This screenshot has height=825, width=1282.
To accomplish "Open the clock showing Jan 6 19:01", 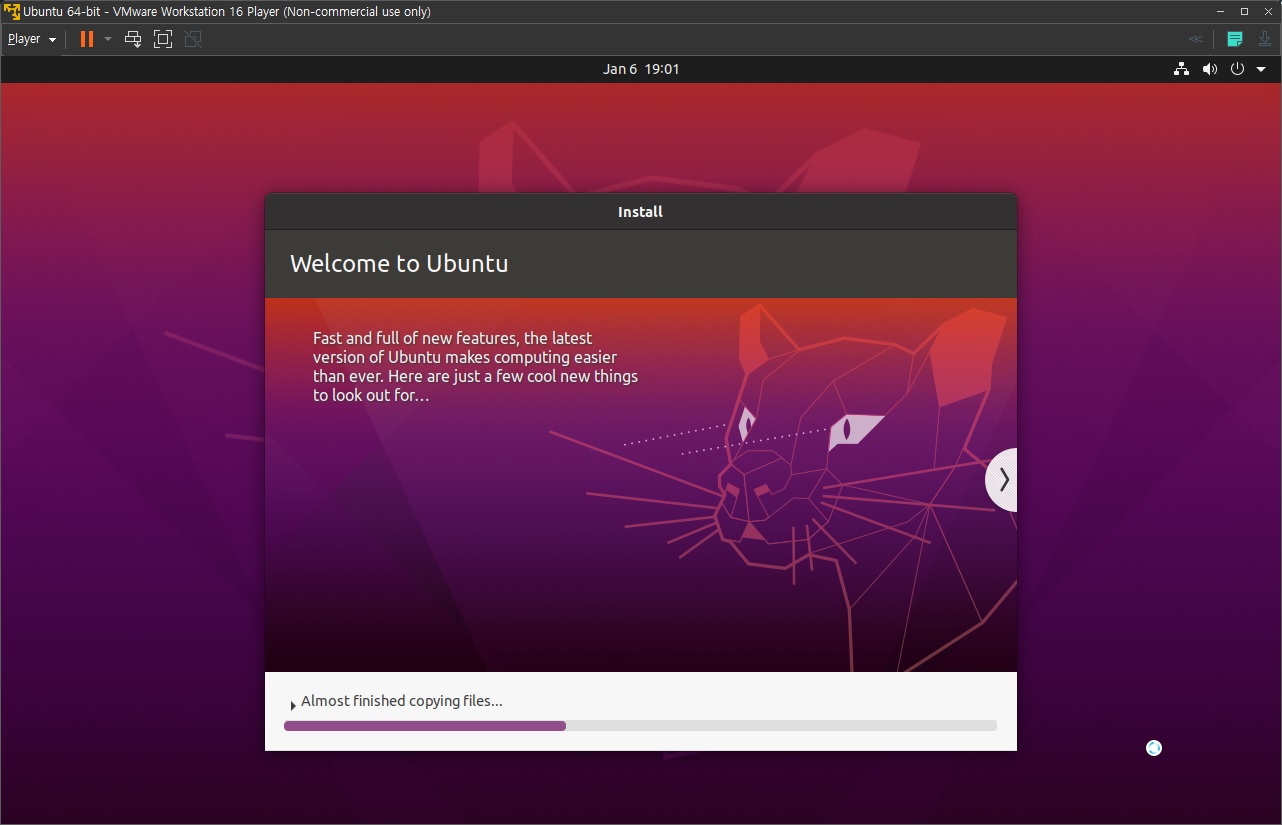I will pyautogui.click(x=641, y=69).
